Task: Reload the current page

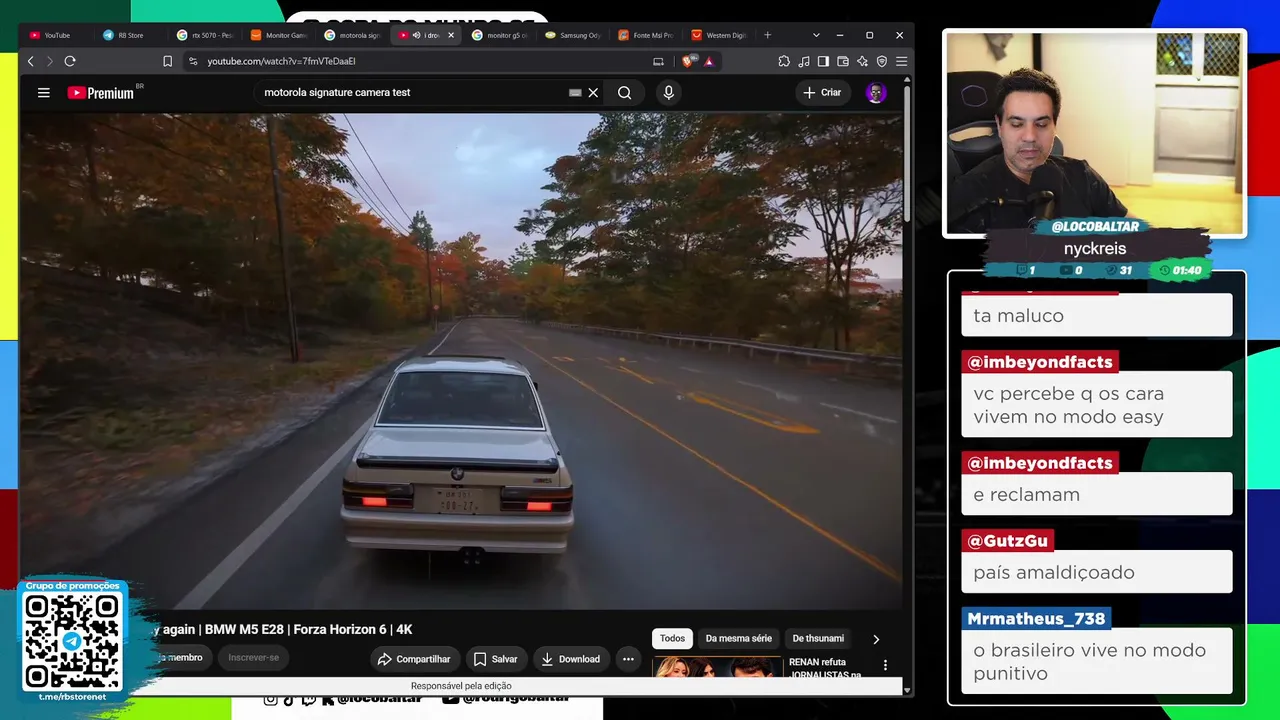Action: (70, 61)
